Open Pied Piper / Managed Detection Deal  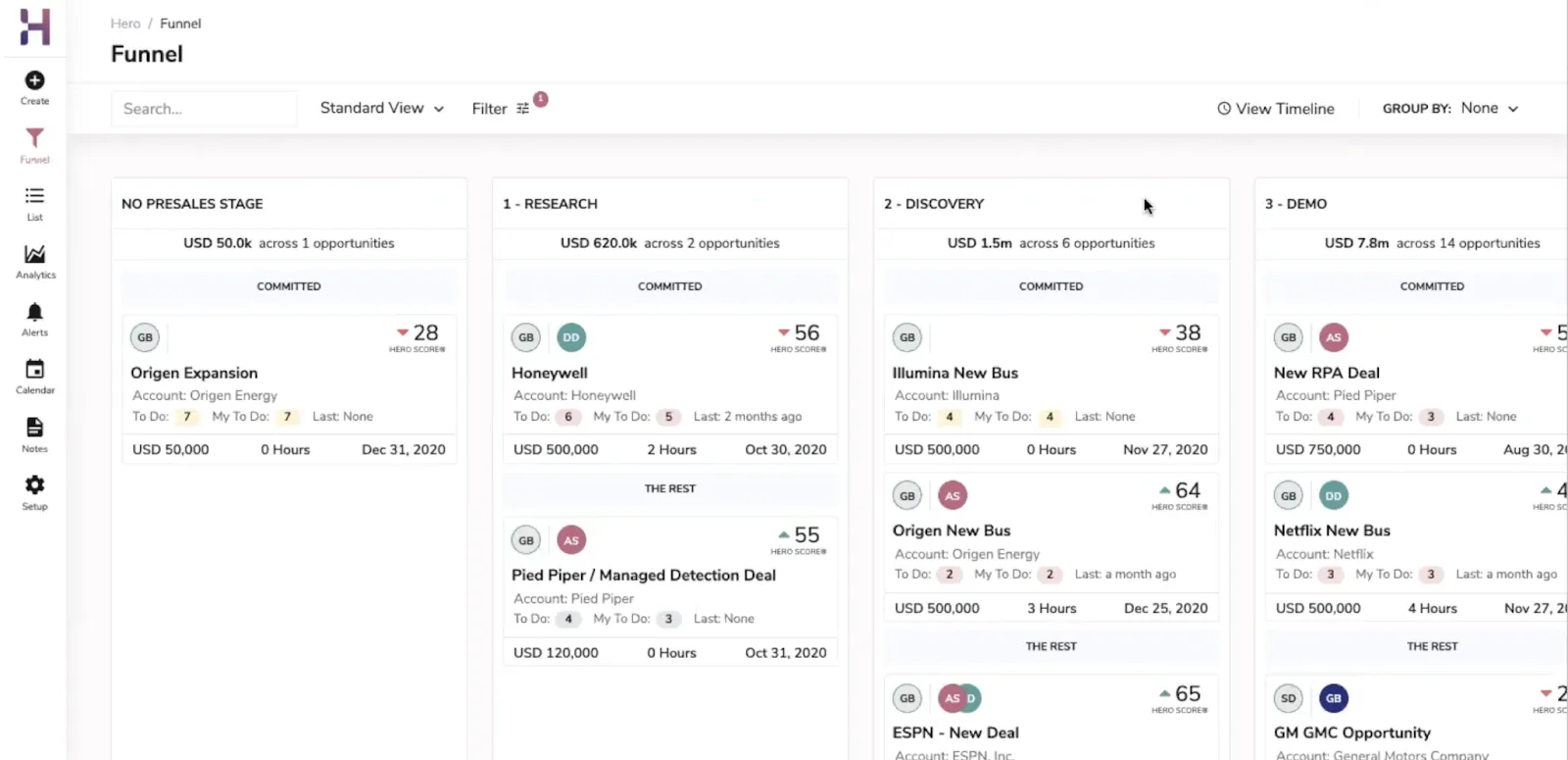point(644,576)
